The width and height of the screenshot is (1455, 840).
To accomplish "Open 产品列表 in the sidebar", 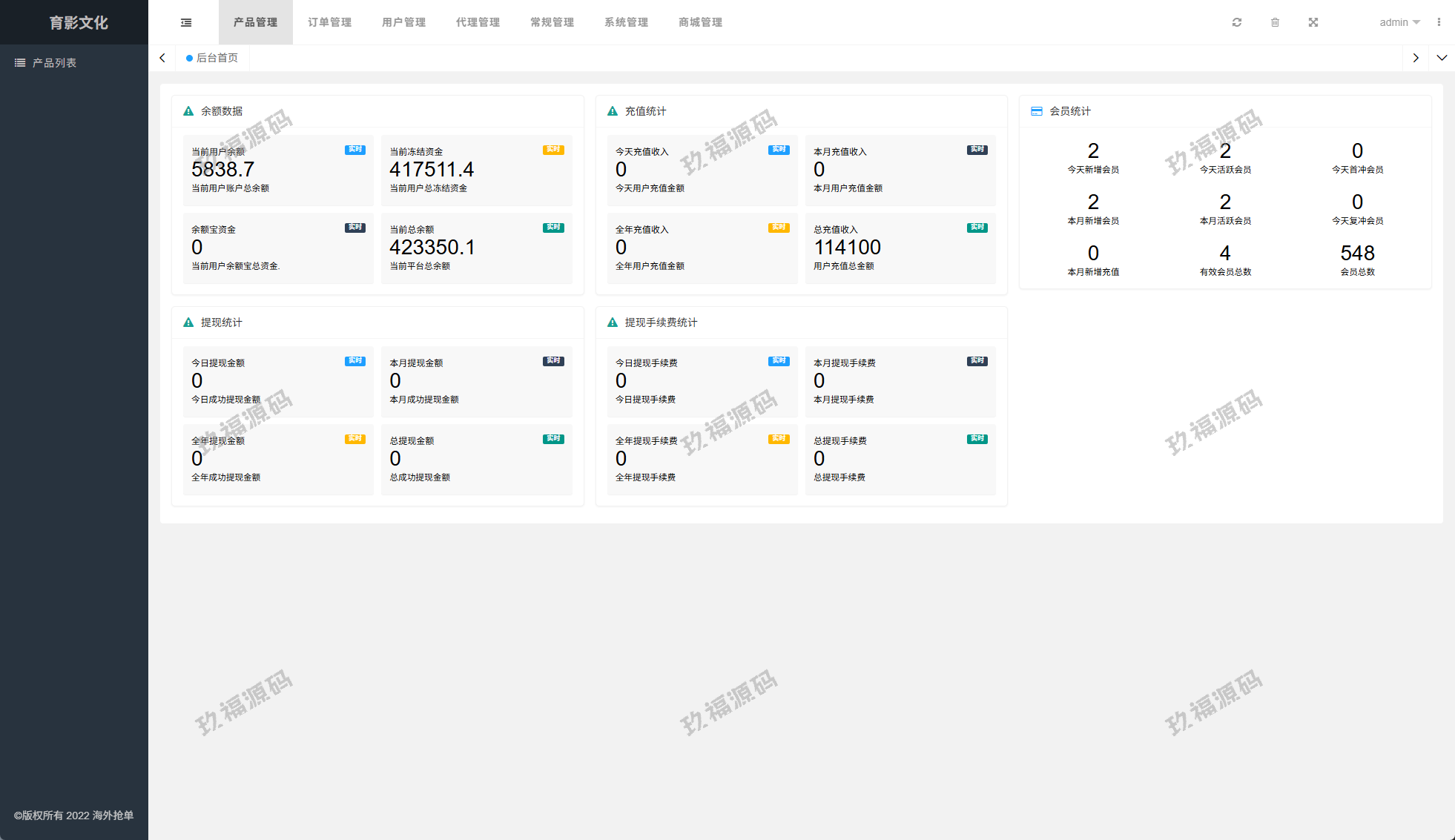I will coord(54,63).
